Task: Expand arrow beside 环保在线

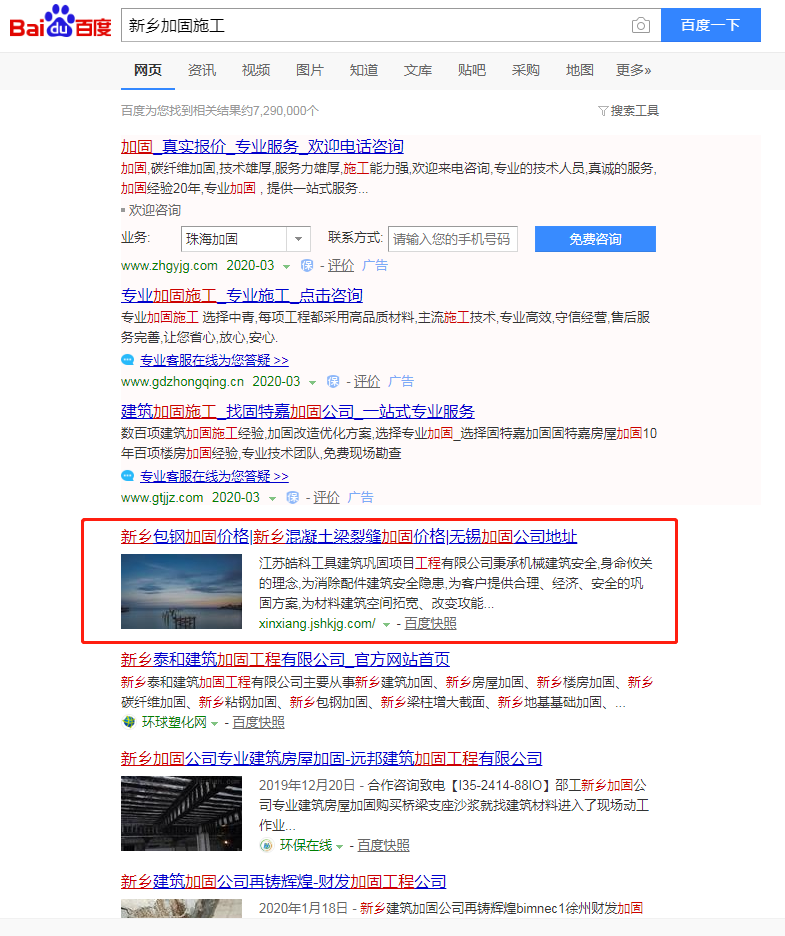Action: [339, 846]
